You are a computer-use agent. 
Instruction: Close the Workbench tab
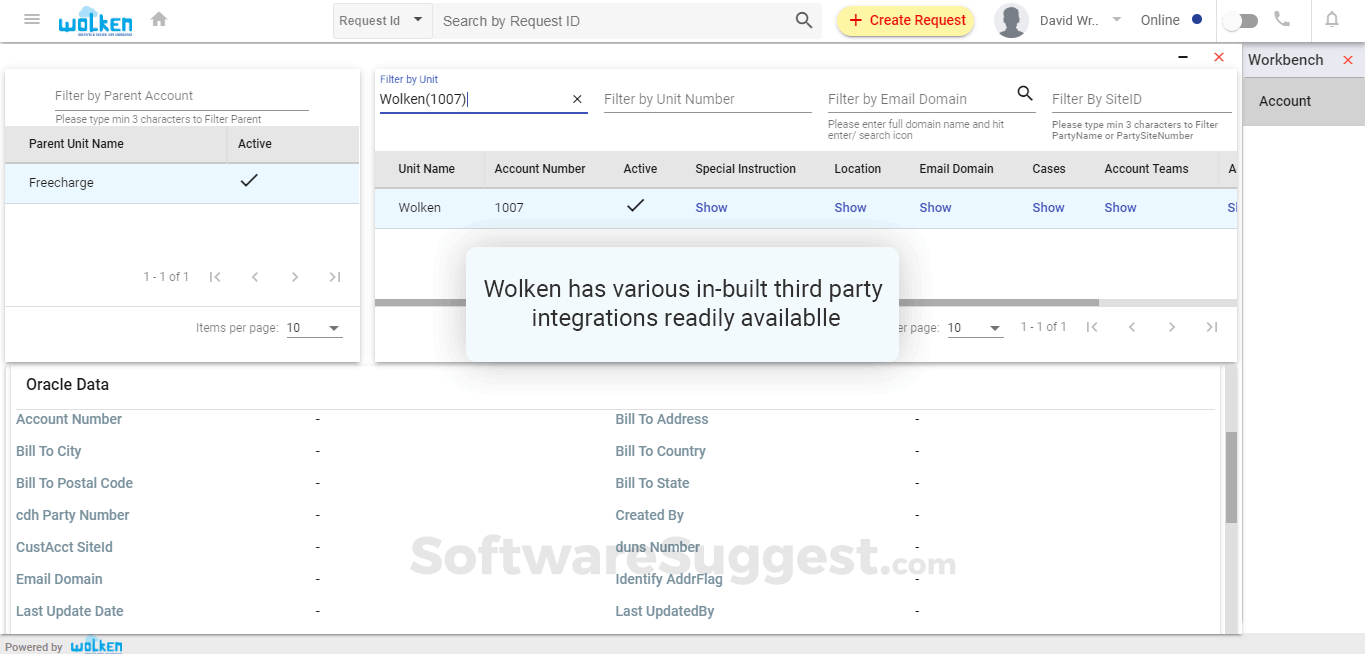(x=1348, y=60)
